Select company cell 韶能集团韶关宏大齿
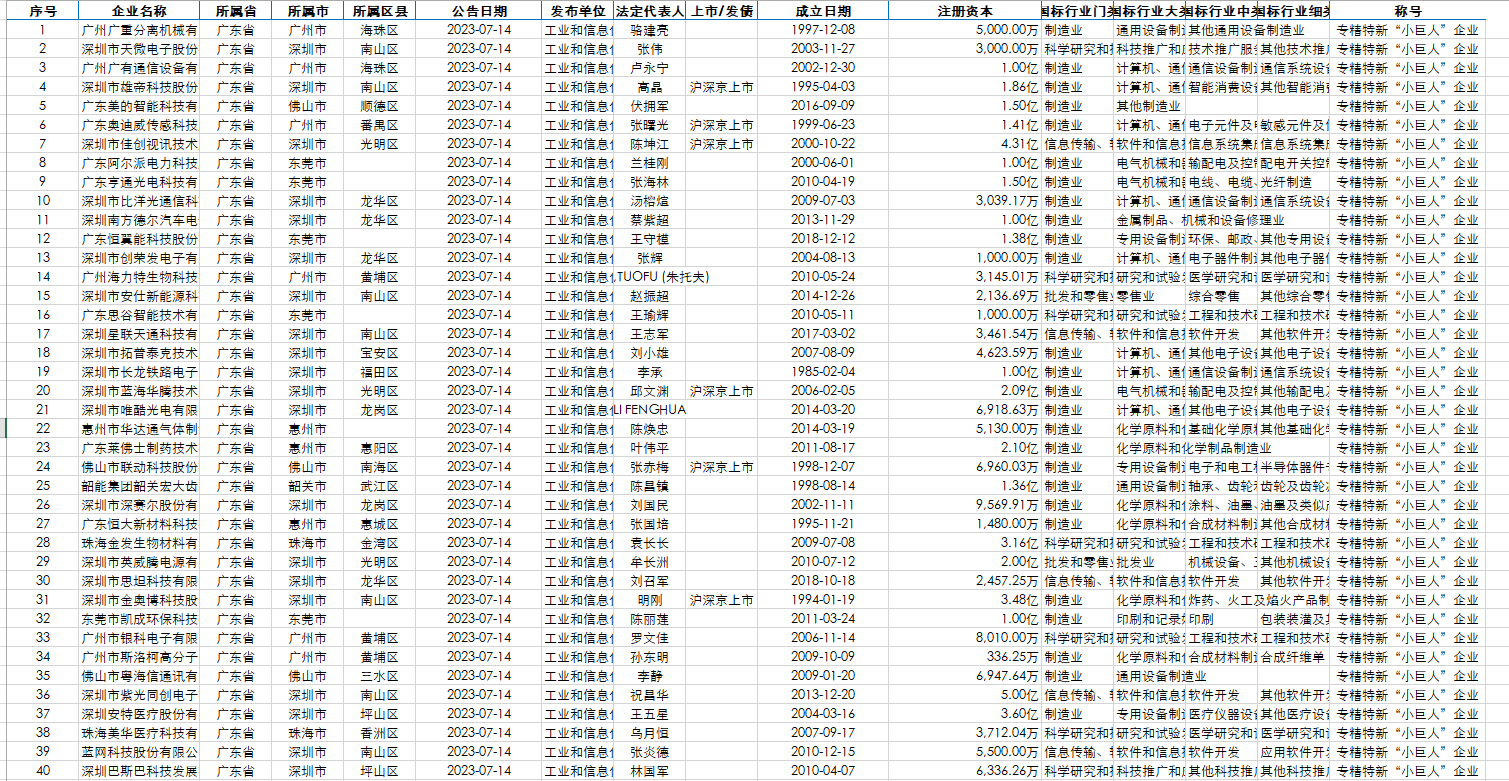This screenshot has height=781, width=1509. tap(139, 486)
